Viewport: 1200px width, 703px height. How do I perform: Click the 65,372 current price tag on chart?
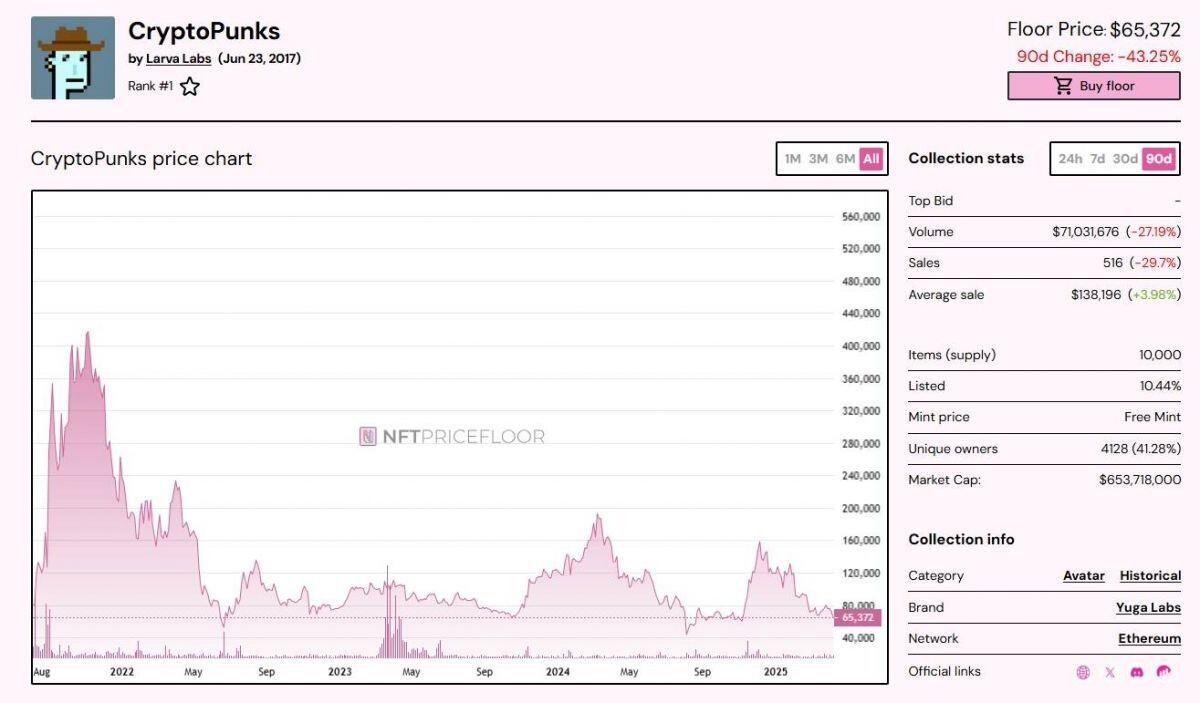857,618
